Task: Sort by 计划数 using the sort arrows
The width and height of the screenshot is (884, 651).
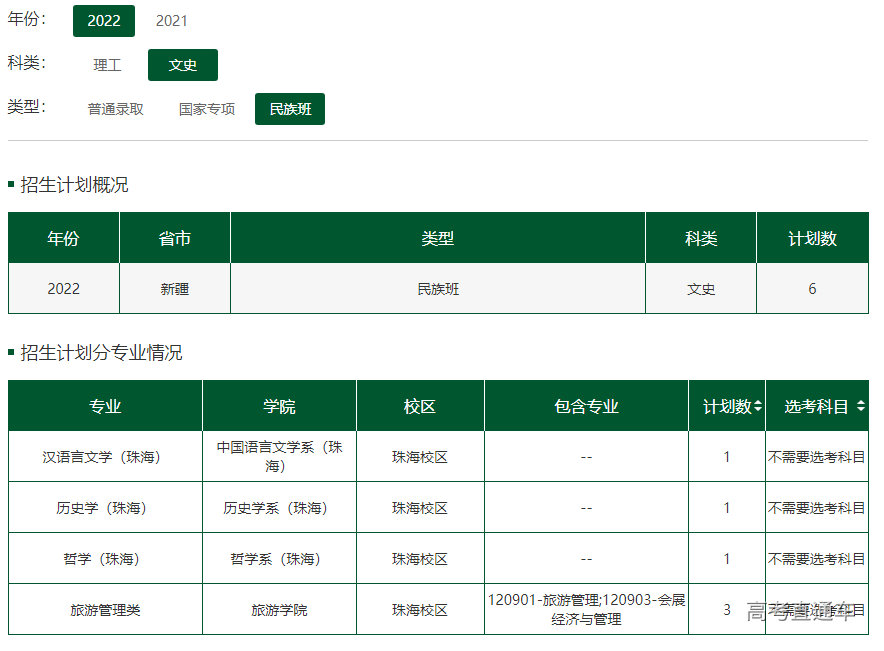Action: click(758, 407)
